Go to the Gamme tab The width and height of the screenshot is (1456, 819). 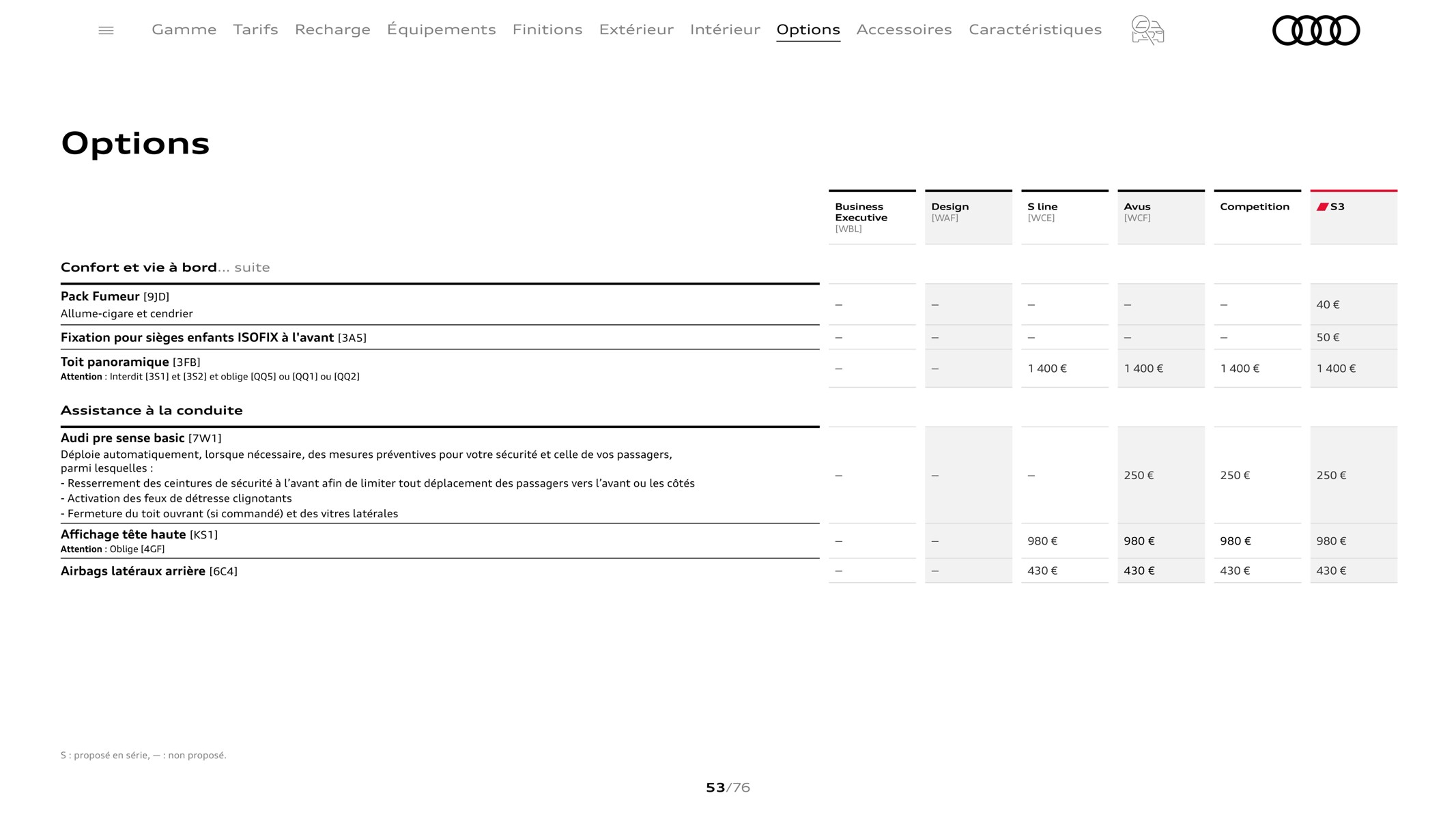click(184, 29)
